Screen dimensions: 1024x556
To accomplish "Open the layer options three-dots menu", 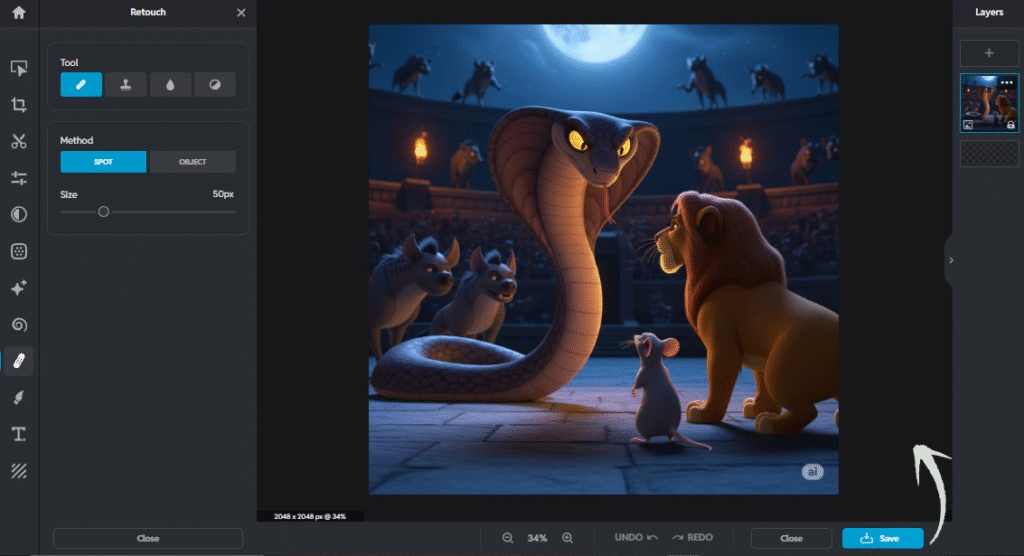I will point(1006,83).
